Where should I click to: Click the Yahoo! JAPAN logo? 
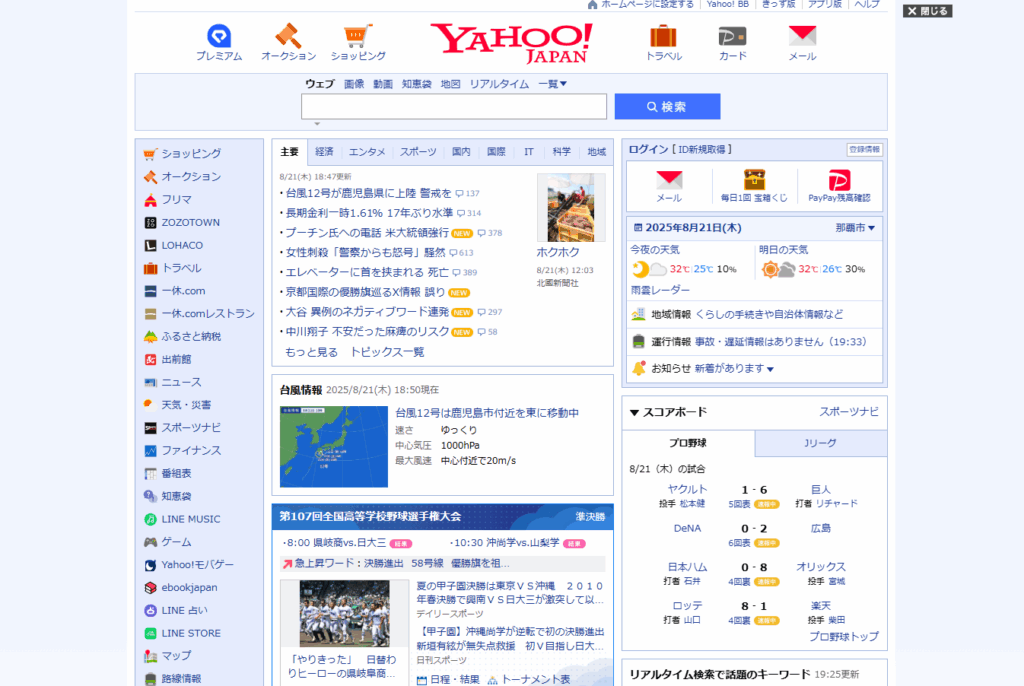(x=512, y=44)
